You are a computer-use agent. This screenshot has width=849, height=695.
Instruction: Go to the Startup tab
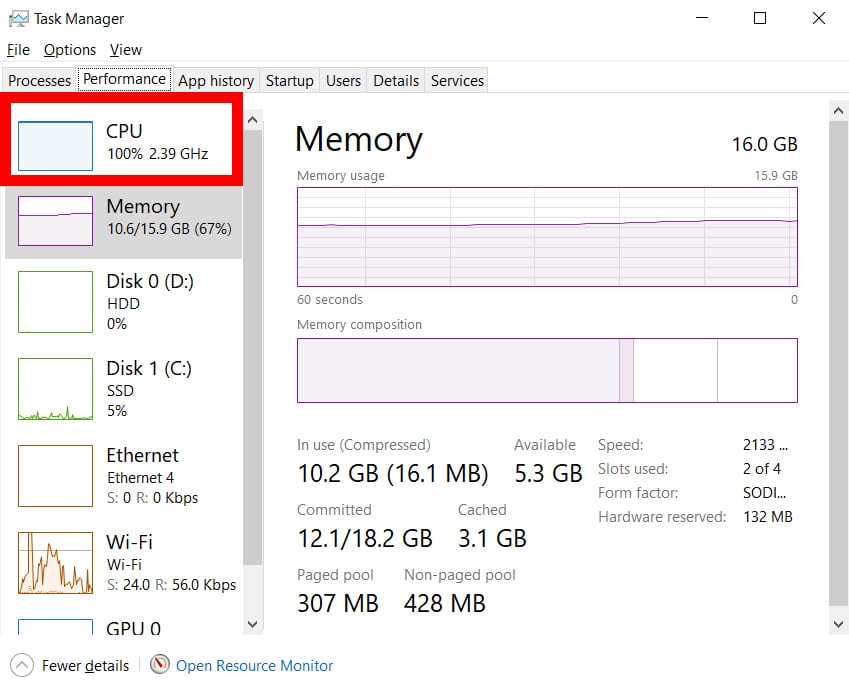(x=290, y=81)
